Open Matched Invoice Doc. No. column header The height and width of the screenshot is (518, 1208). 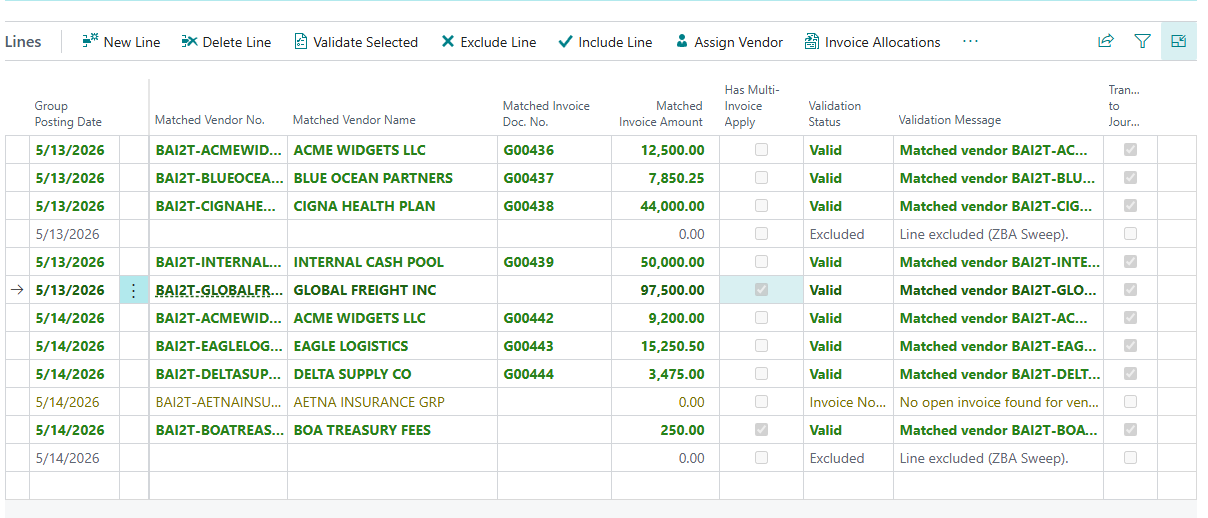pyautogui.click(x=546, y=114)
